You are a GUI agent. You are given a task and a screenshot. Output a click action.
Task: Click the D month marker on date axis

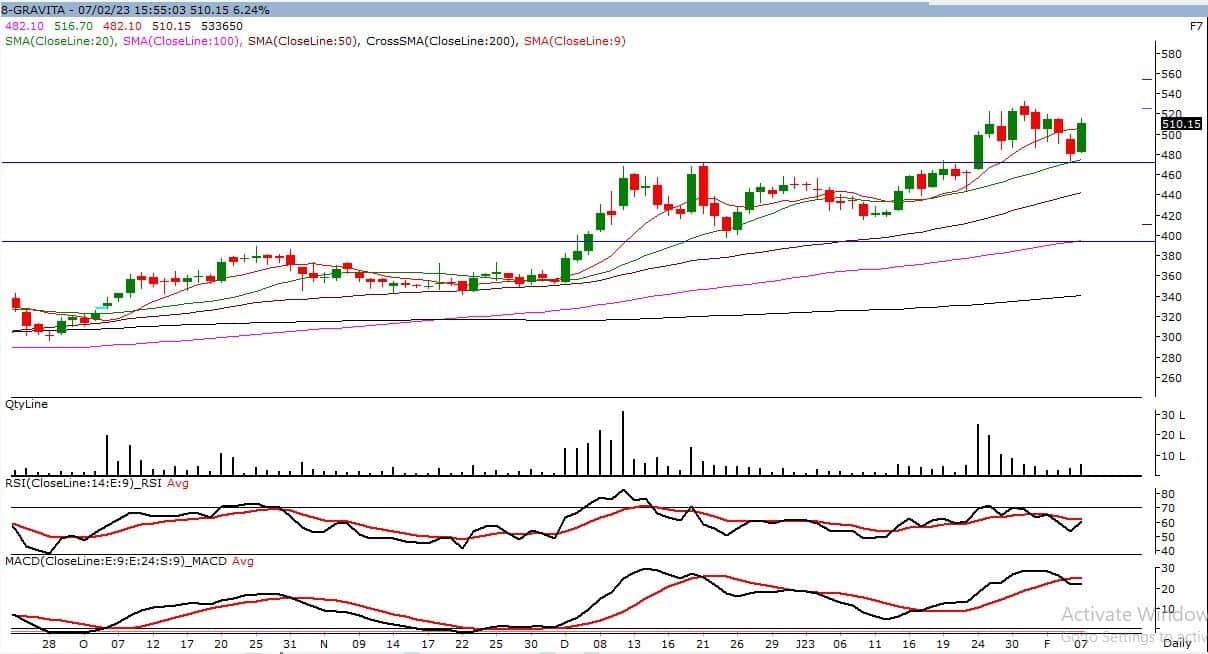pyautogui.click(x=565, y=645)
